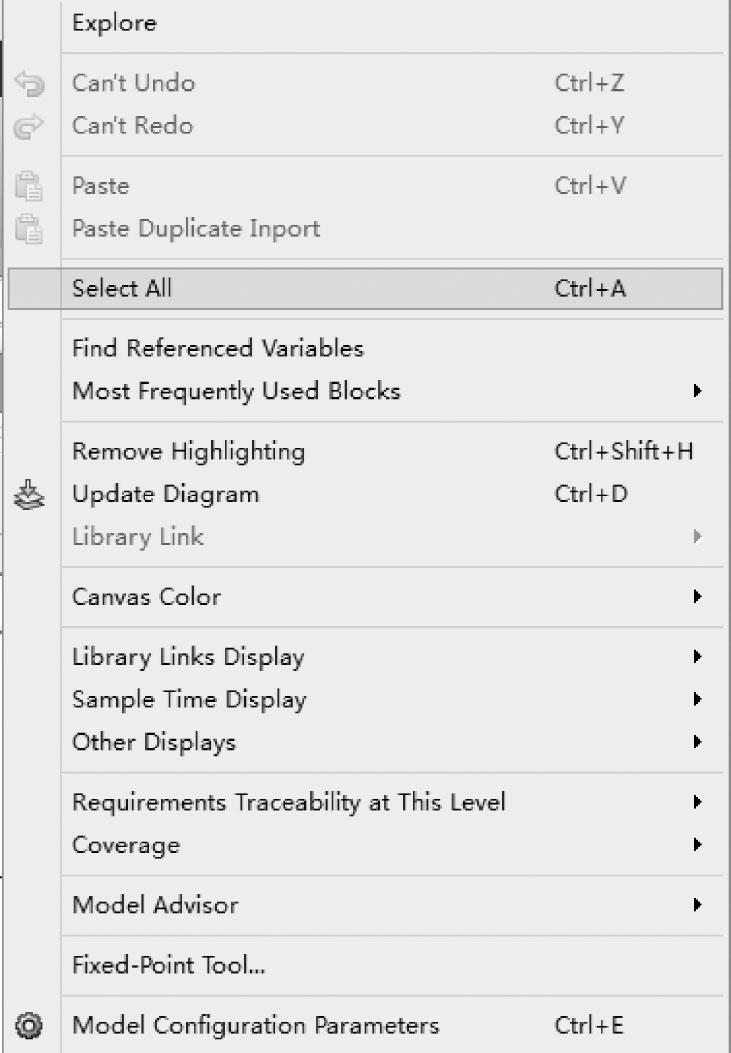
Task: Expand the Model Advisor submenu arrow
Action: (697, 905)
